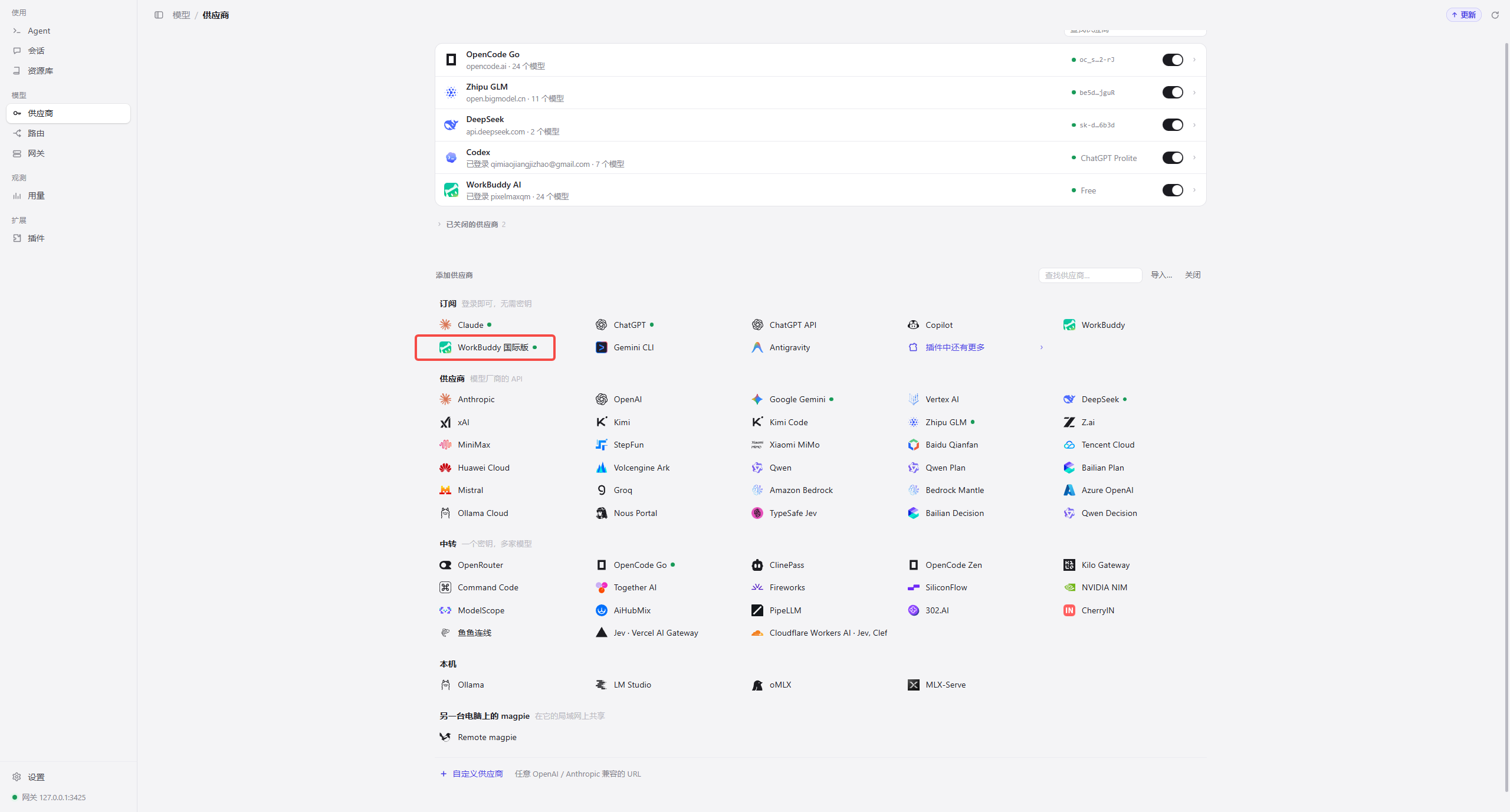This screenshot has width=1510, height=812.
Task: Click the Antigravity icon
Action: pos(757,347)
